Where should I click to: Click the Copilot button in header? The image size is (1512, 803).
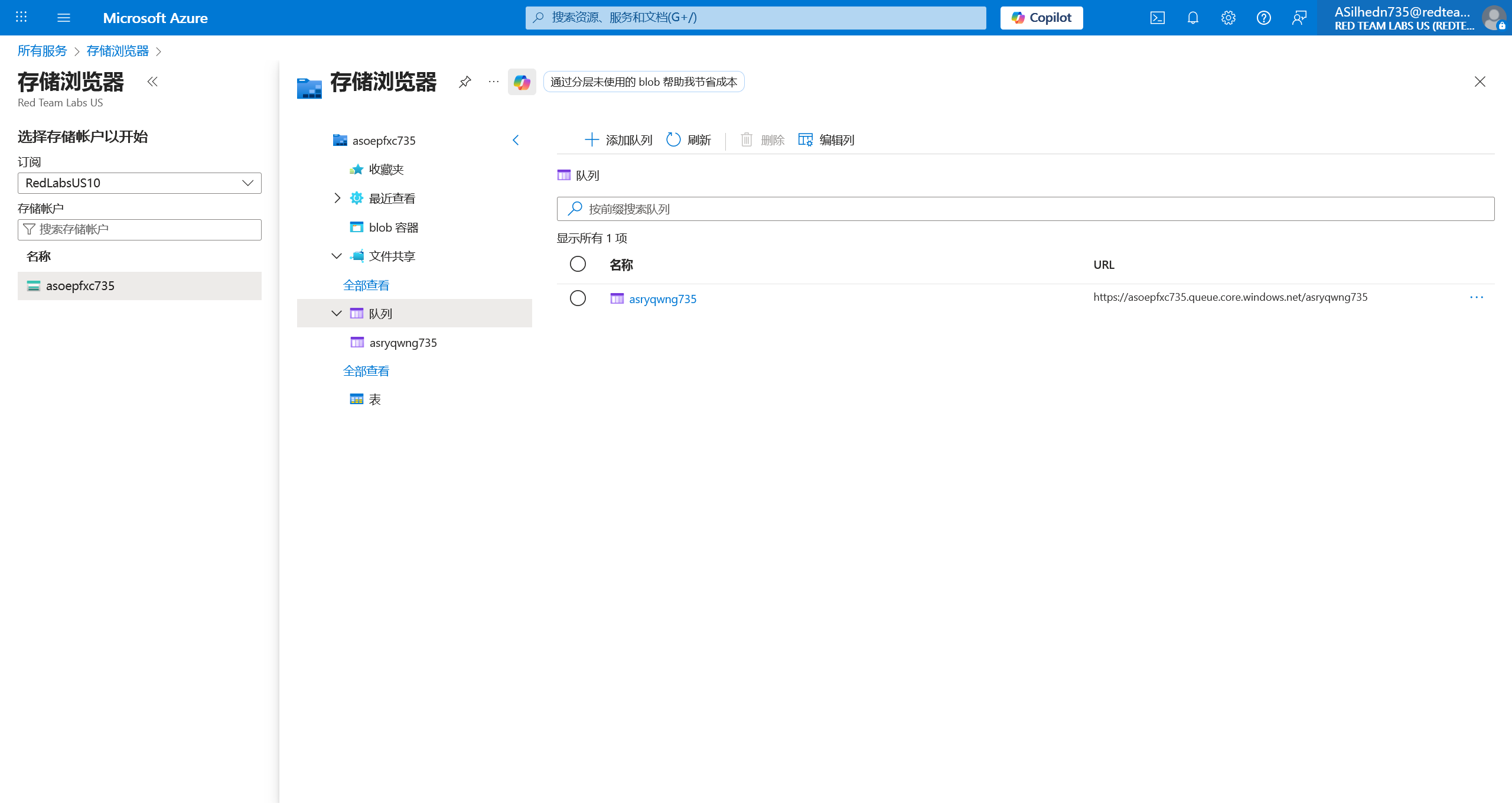pos(1041,18)
